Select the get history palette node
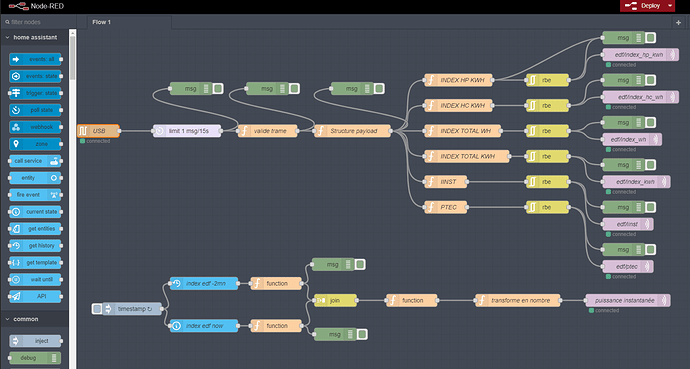Screen dimensions: 690x369 tap(35, 246)
